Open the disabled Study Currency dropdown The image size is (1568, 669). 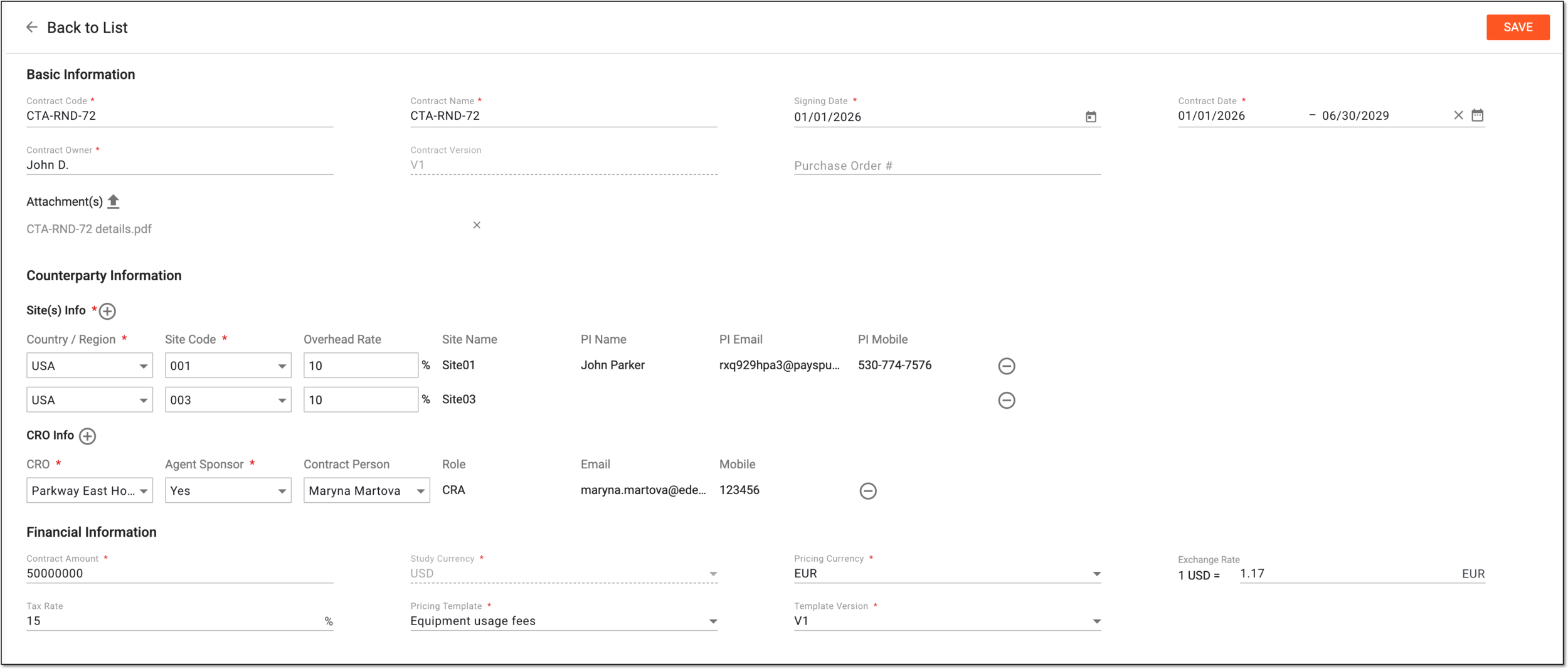(564, 574)
